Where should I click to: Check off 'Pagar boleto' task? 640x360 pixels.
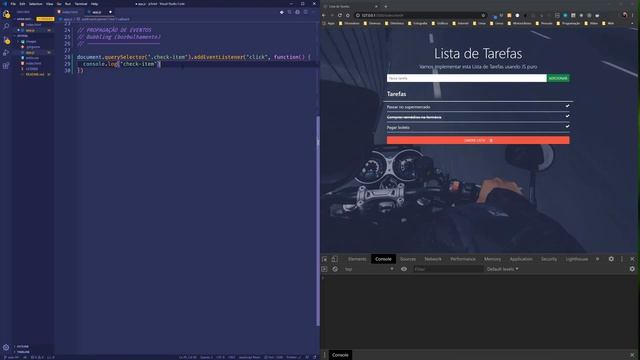(567, 127)
